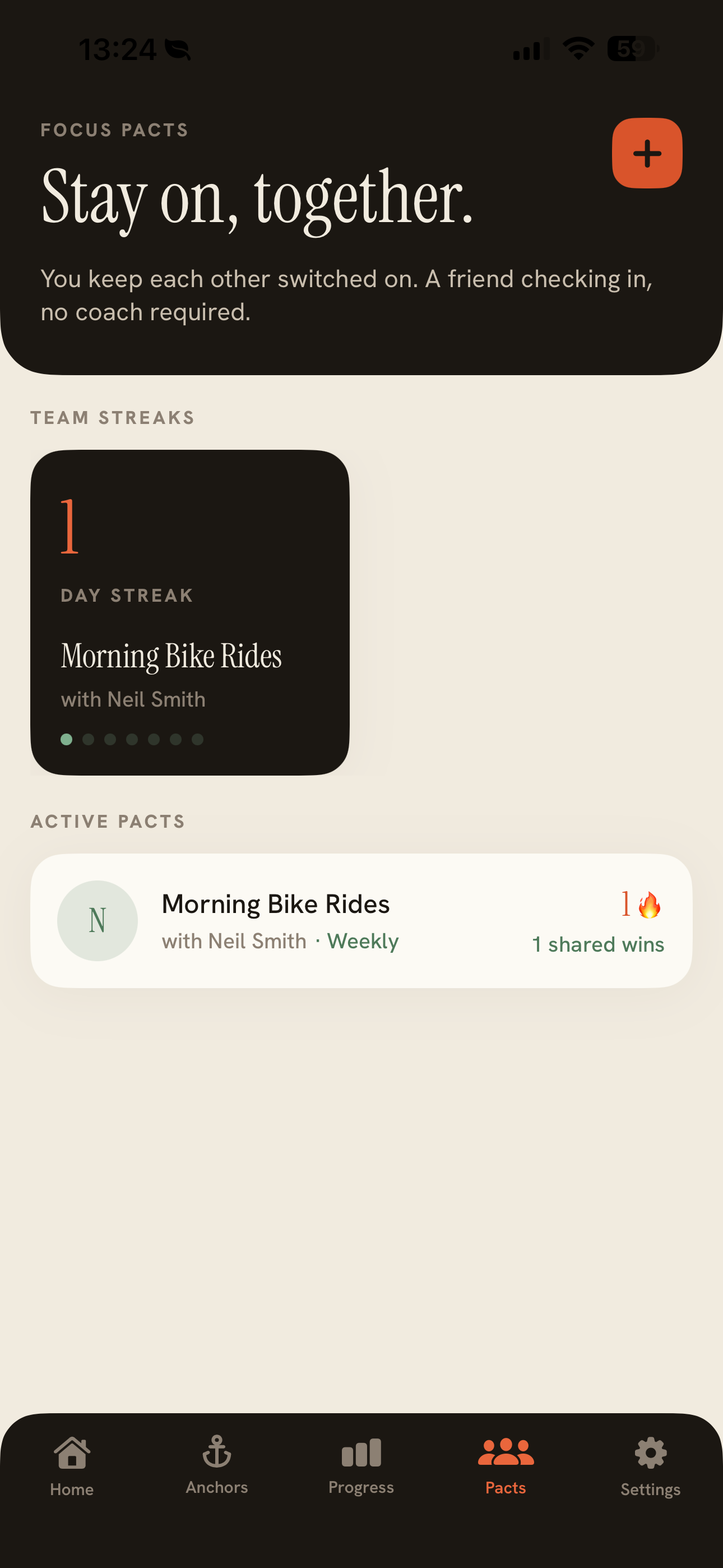Open the Progress bar-chart icon
723x1568 pixels.
point(361,1452)
